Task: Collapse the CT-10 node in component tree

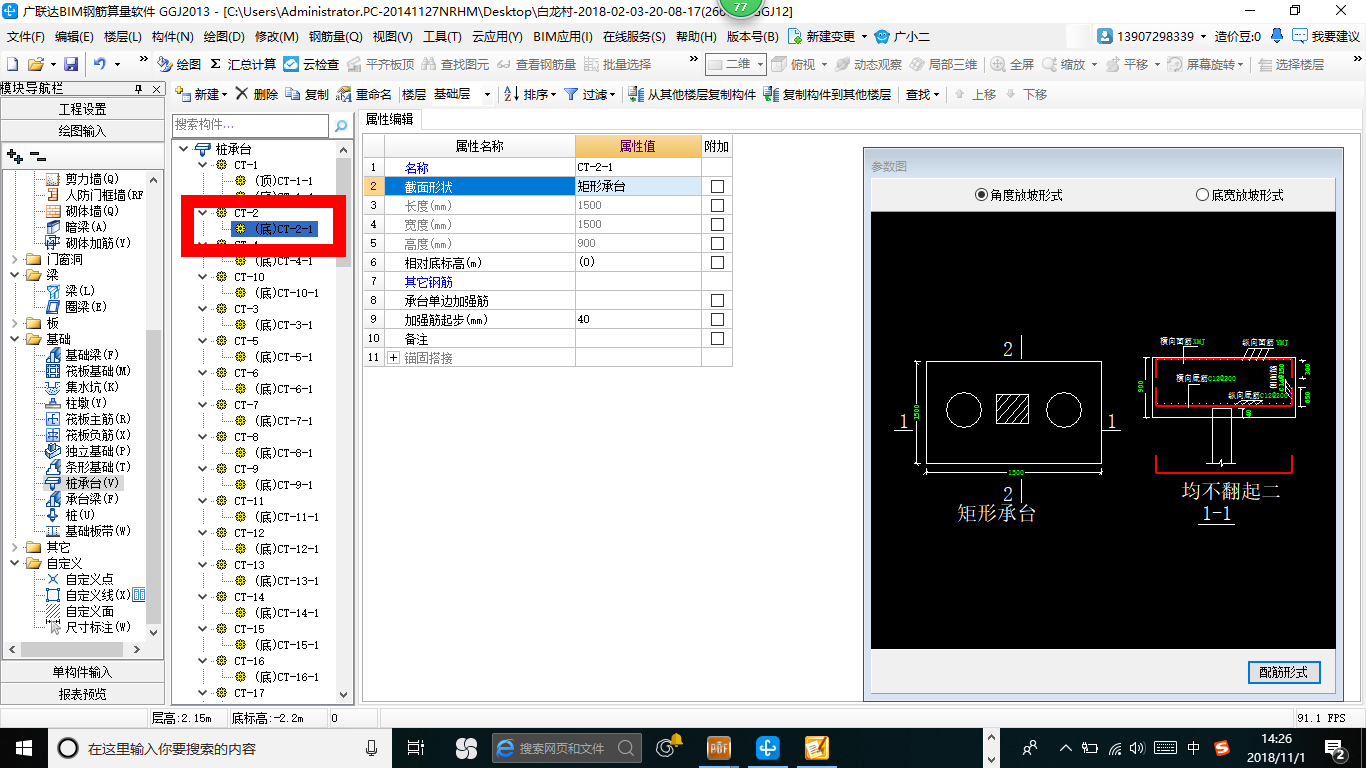Action: coord(203,277)
